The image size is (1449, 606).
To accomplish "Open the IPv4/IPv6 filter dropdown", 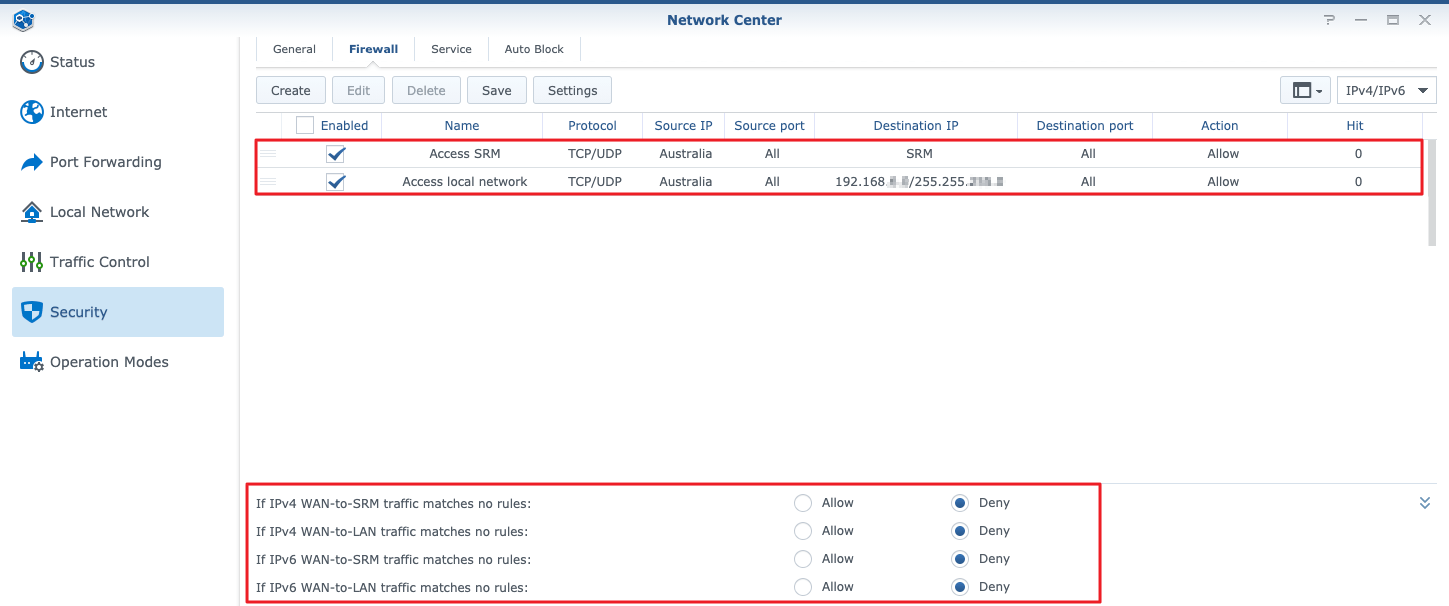I will point(1386,90).
